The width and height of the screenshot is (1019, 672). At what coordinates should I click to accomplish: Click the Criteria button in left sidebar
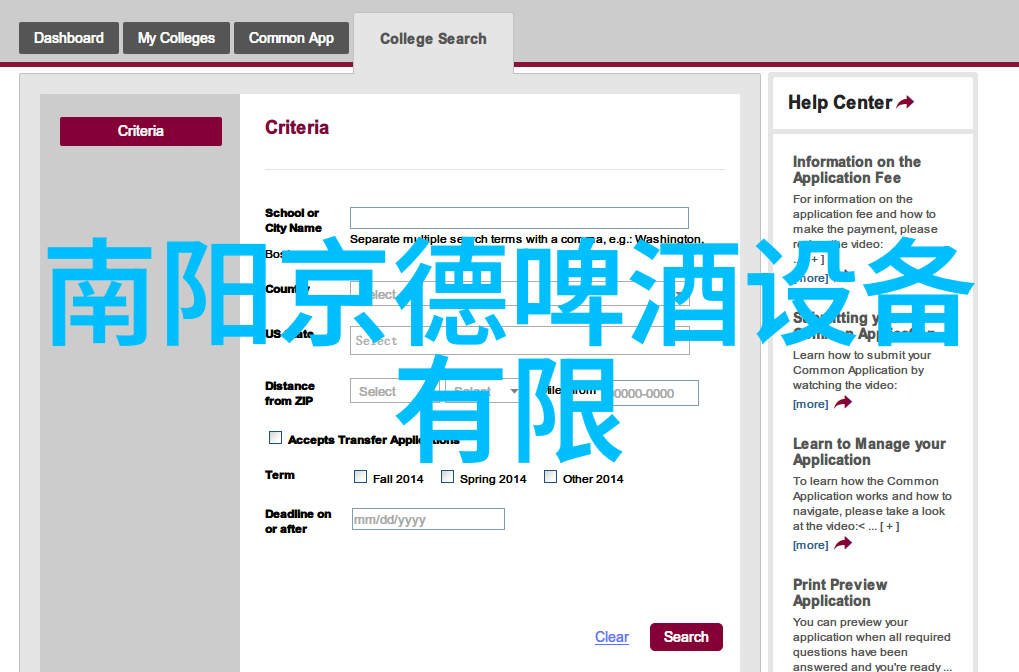tap(141, 131)
